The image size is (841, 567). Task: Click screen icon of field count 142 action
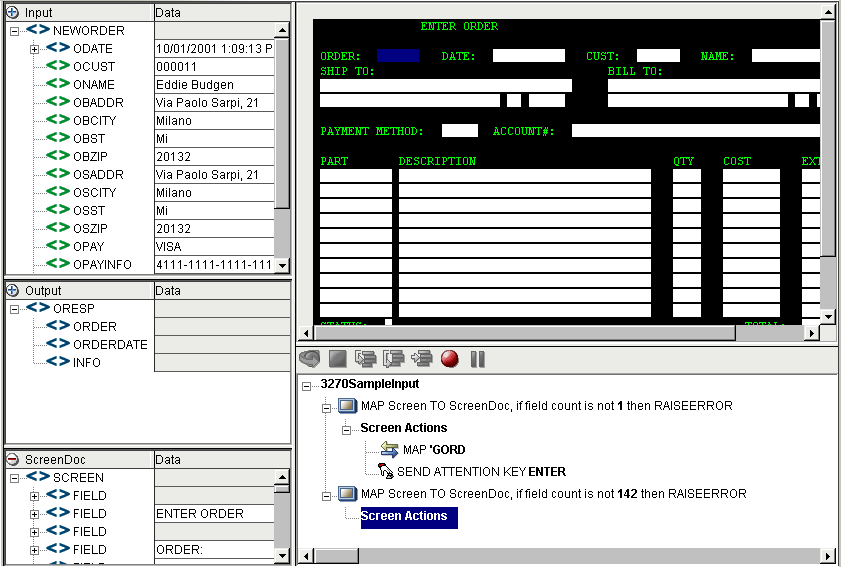(348, 493)
